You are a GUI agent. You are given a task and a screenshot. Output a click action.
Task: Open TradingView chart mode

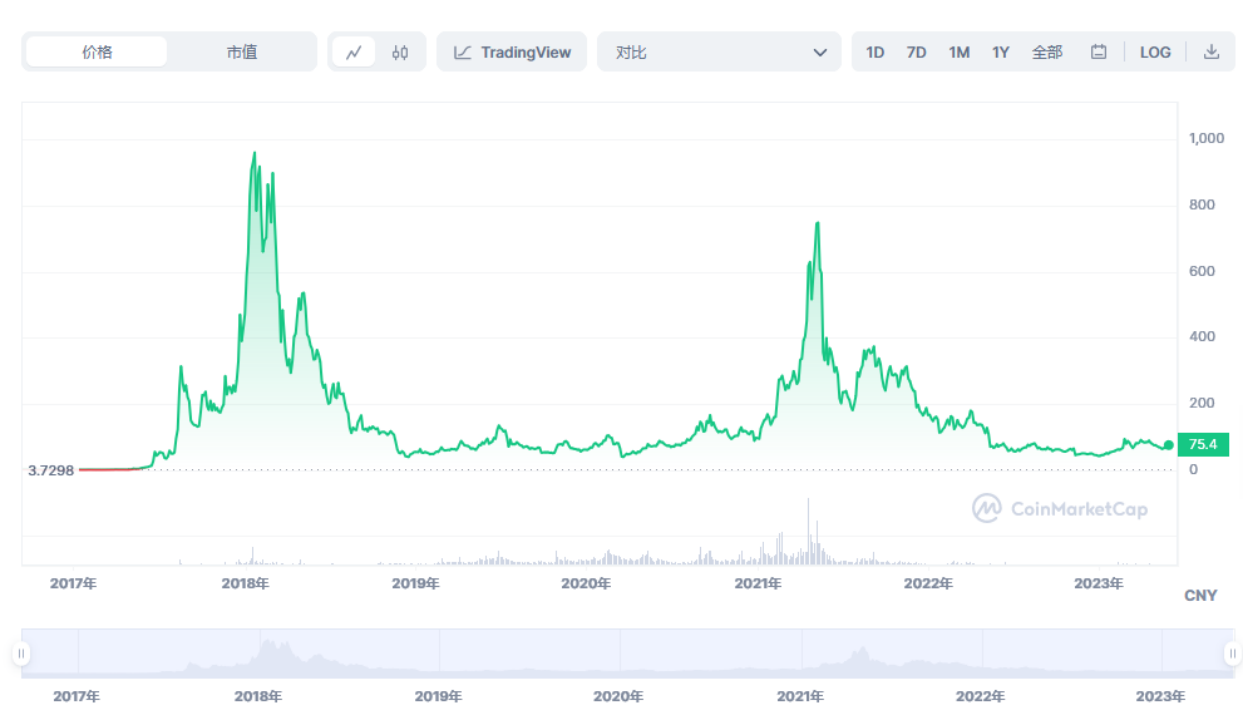(512, 52)
